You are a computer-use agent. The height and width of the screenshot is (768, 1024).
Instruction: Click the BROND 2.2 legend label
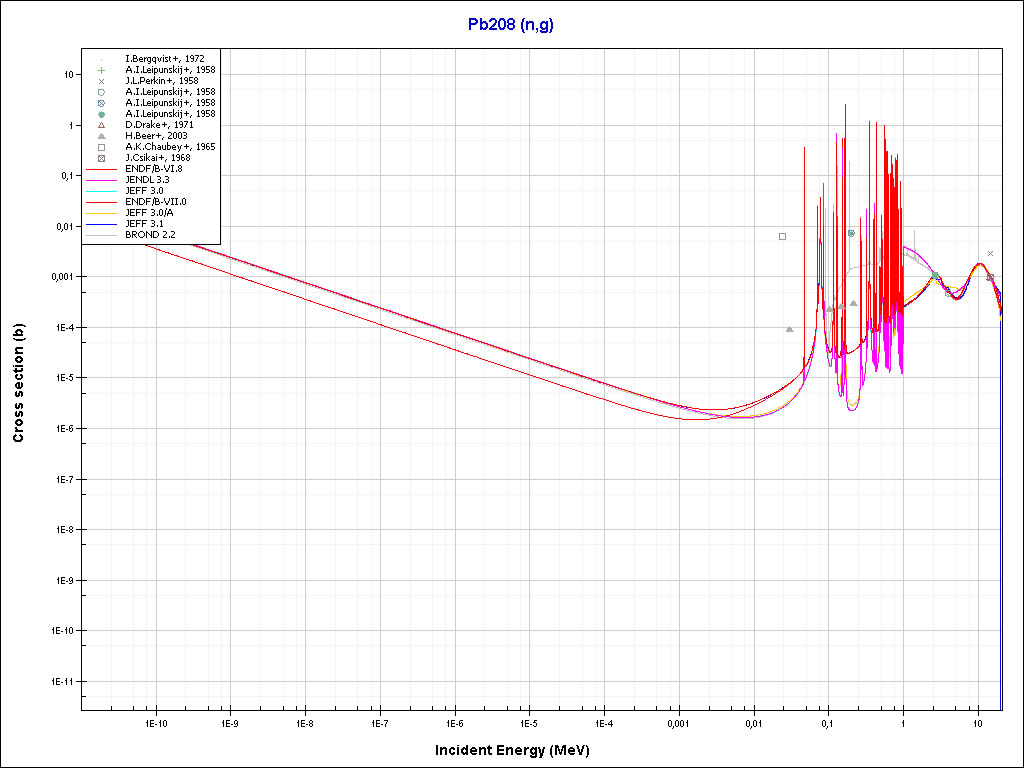click(x=150, y=235)
